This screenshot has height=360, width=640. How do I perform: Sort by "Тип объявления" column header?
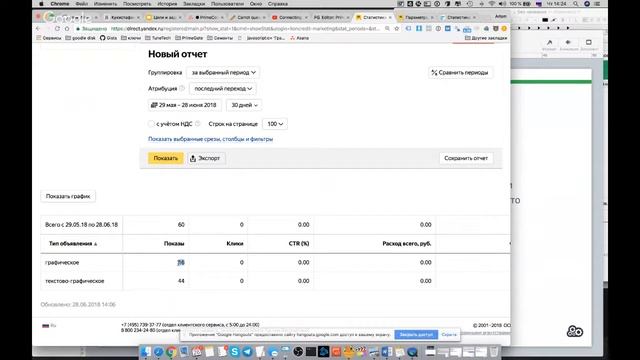73,244
